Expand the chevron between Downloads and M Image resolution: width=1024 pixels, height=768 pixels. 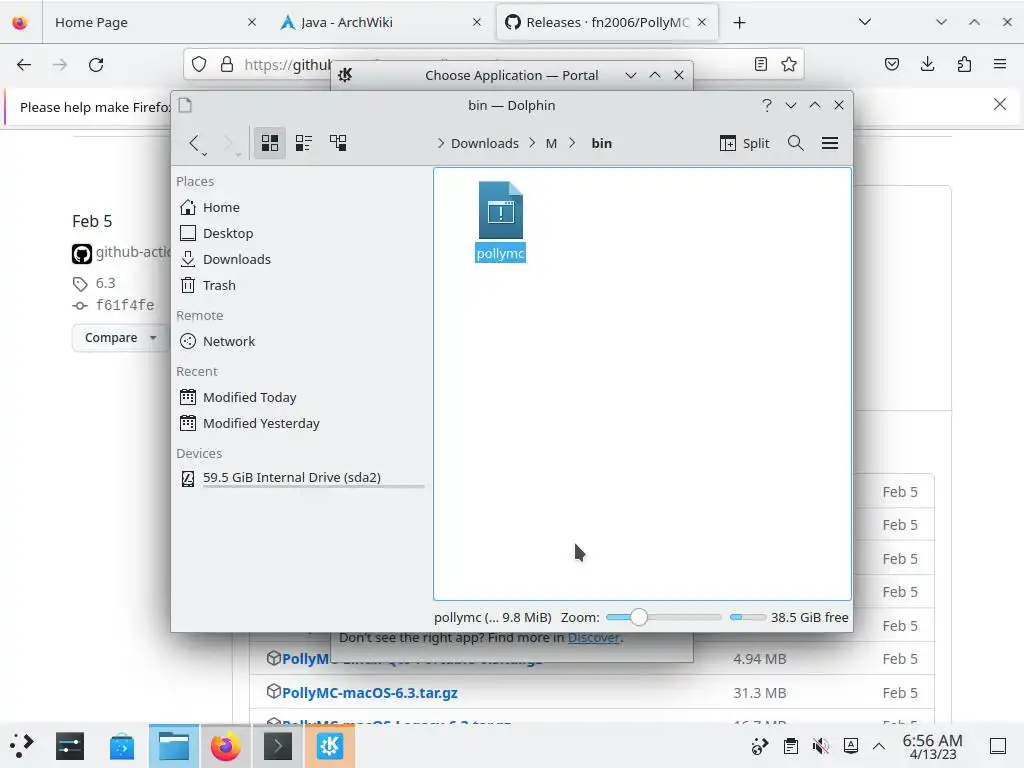532,143
